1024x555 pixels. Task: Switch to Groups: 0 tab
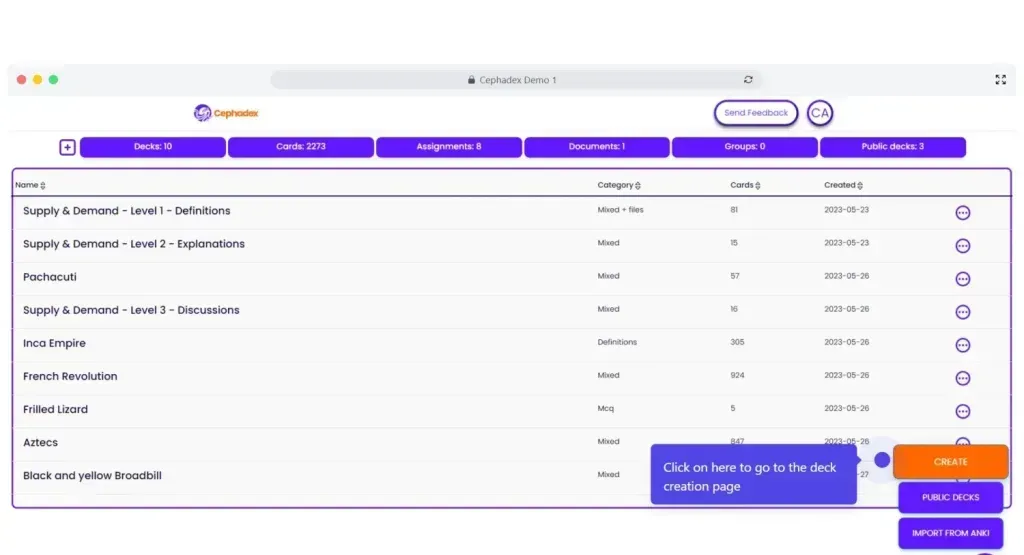coord(744,147)
